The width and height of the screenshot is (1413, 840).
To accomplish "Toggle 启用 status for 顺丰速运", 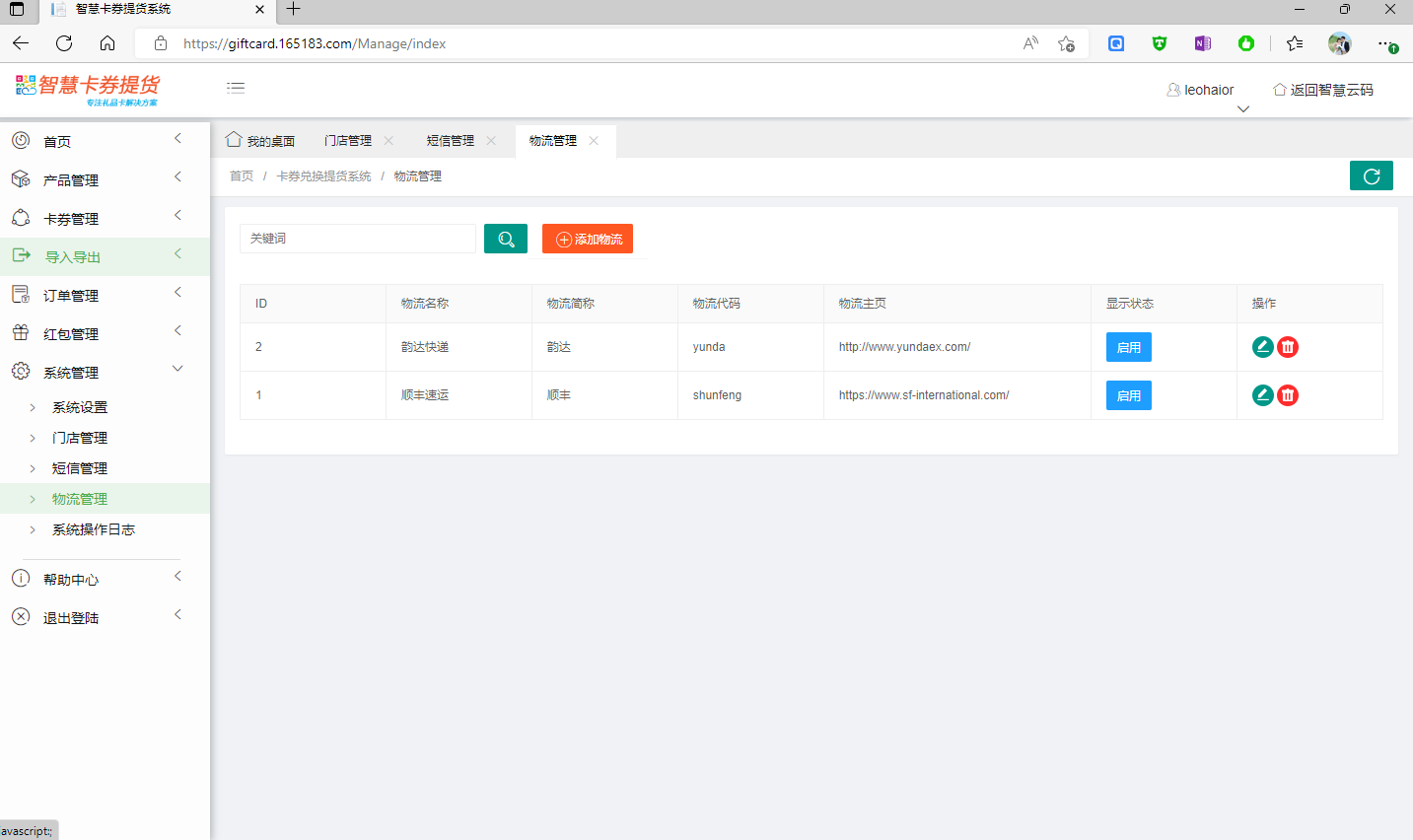I will point(1128,395).
